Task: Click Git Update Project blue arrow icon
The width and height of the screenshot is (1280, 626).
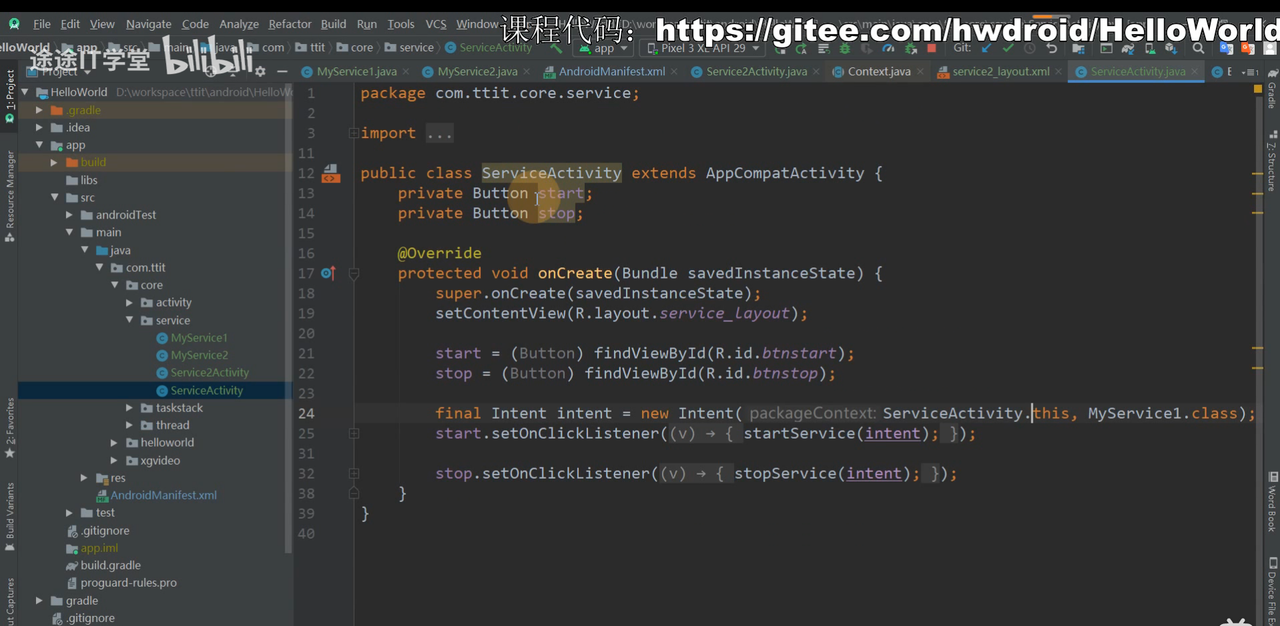Action: click(x=986, y=48)
